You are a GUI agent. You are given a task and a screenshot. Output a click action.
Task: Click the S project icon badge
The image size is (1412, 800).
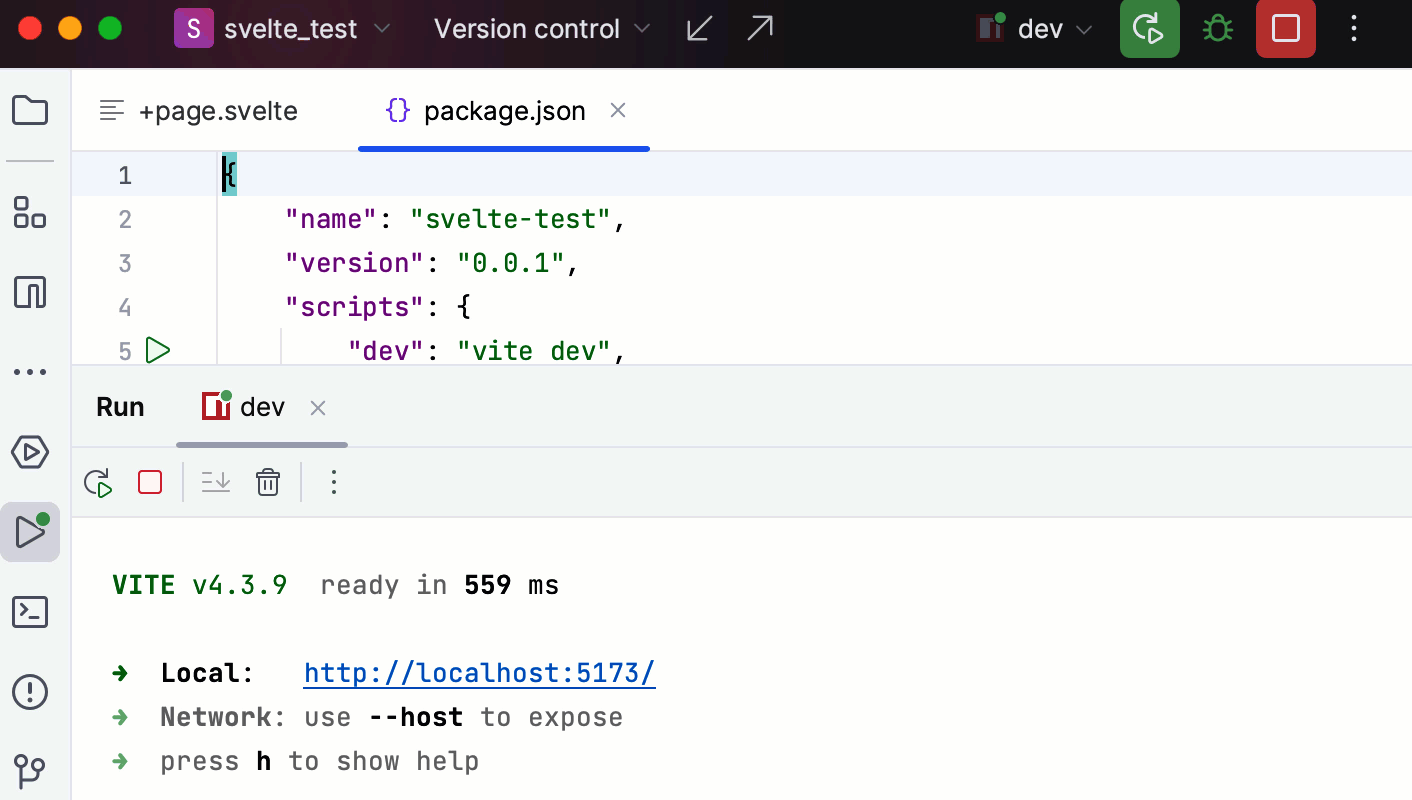pyautogui.click(x=194, y=29)
